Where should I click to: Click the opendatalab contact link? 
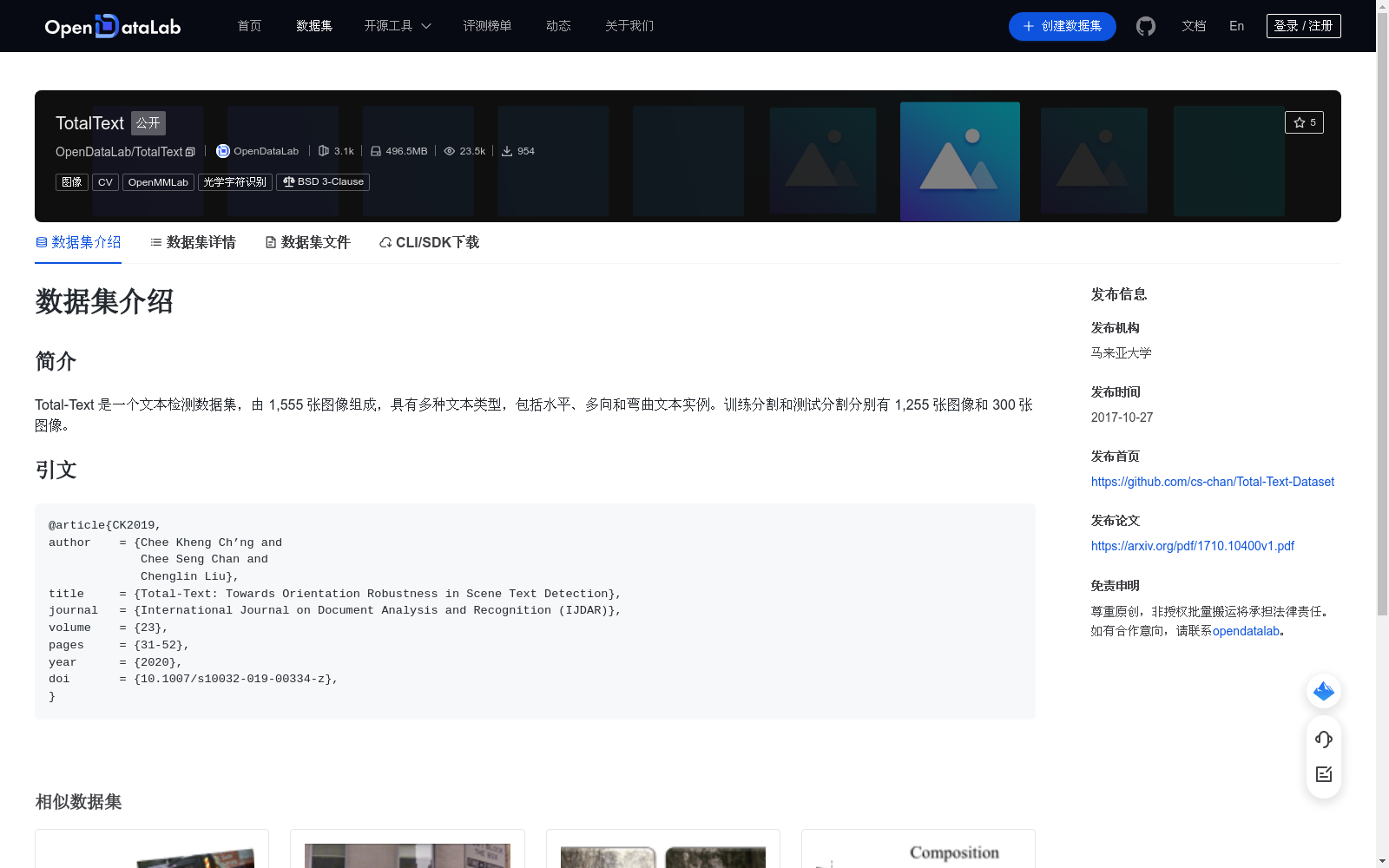click(x=1246, y=631)
